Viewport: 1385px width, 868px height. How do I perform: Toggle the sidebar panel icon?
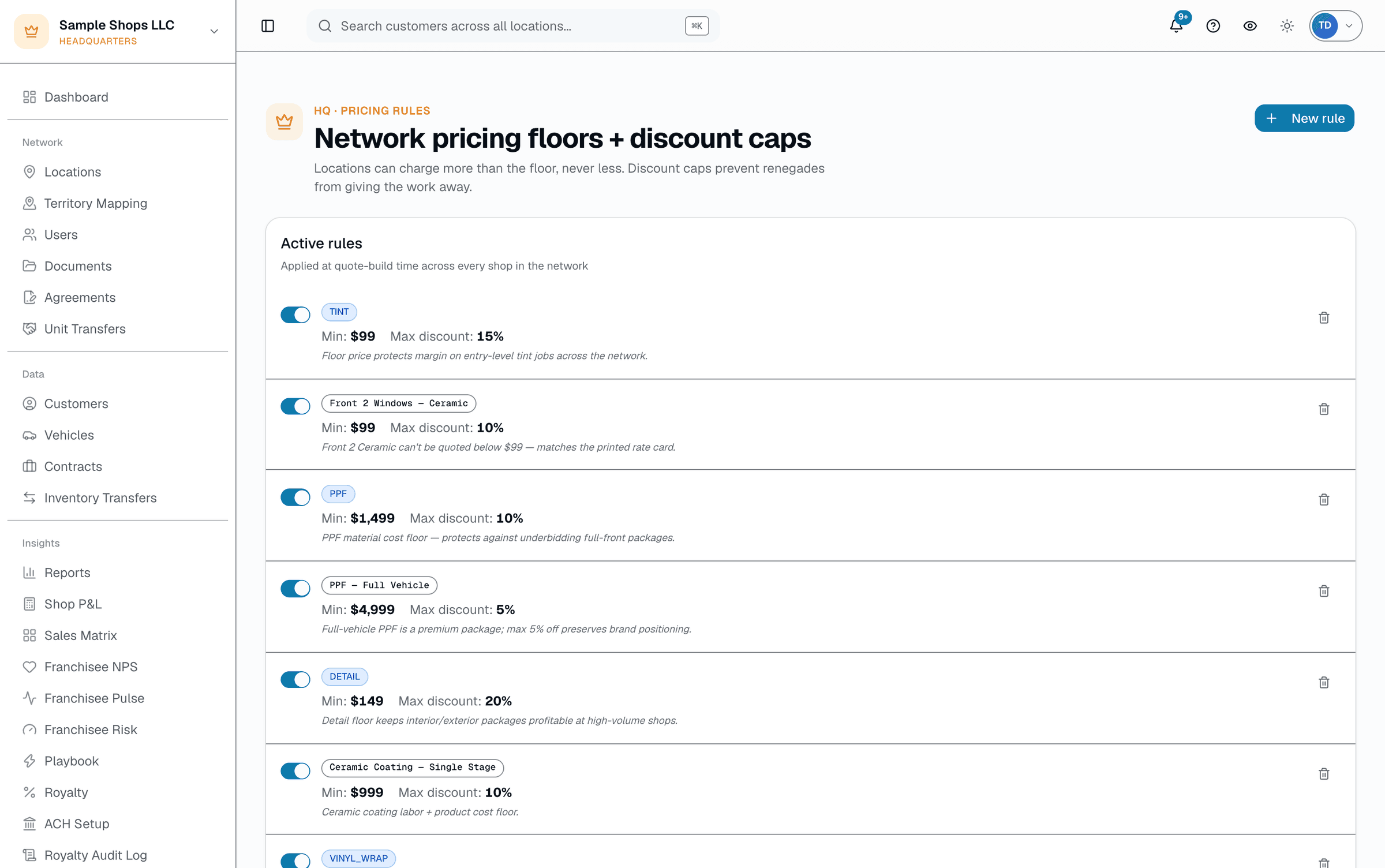268,26
